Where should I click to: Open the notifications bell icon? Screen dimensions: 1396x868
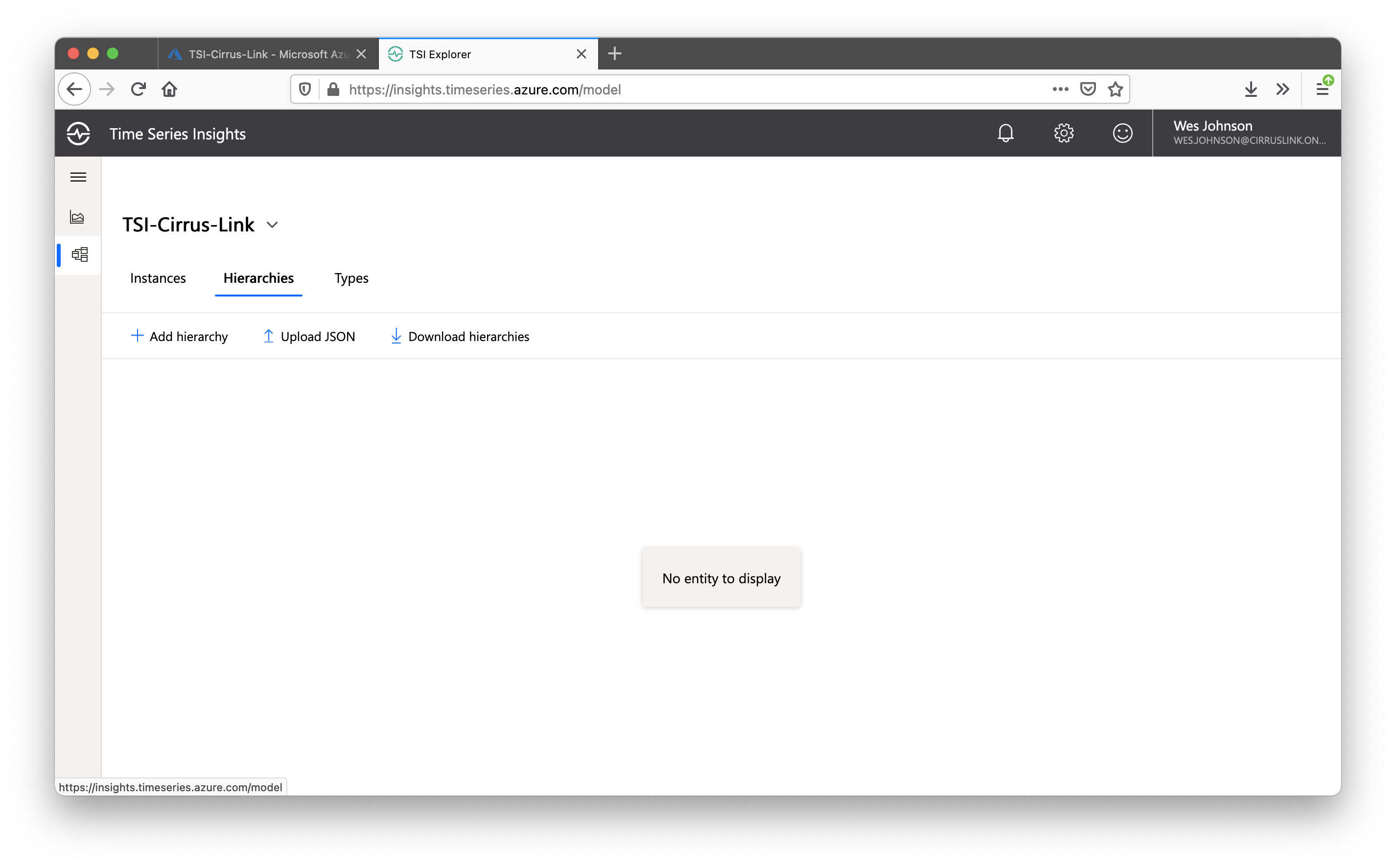[x=1005, y=133]
